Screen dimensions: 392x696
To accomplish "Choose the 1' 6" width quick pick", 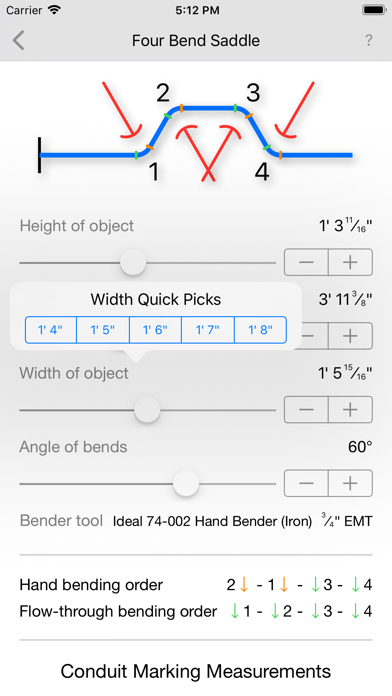I will [x=155, y=330].
